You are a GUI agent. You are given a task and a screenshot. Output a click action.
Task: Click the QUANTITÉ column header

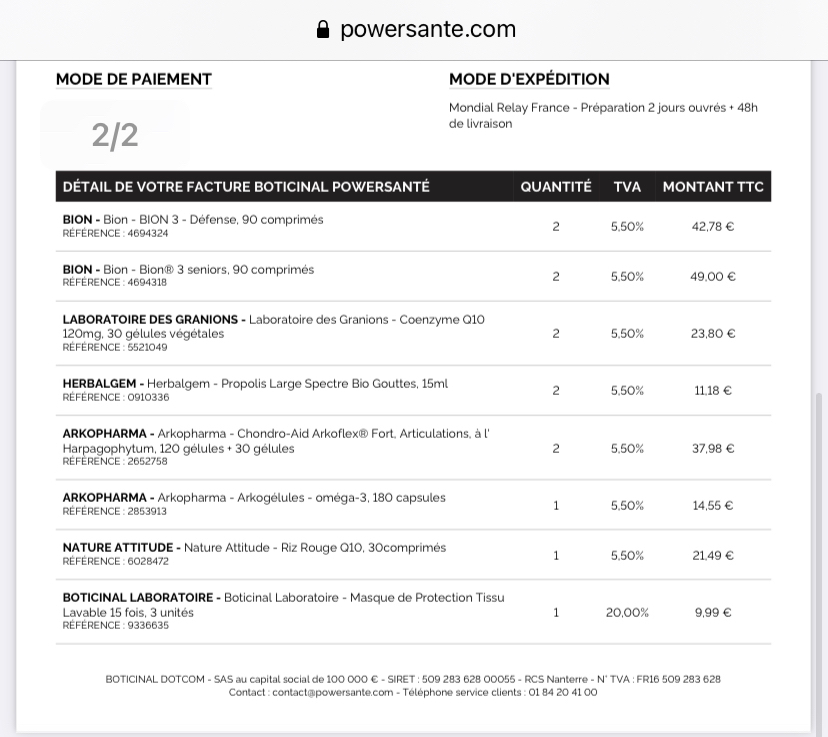(556, 186)
